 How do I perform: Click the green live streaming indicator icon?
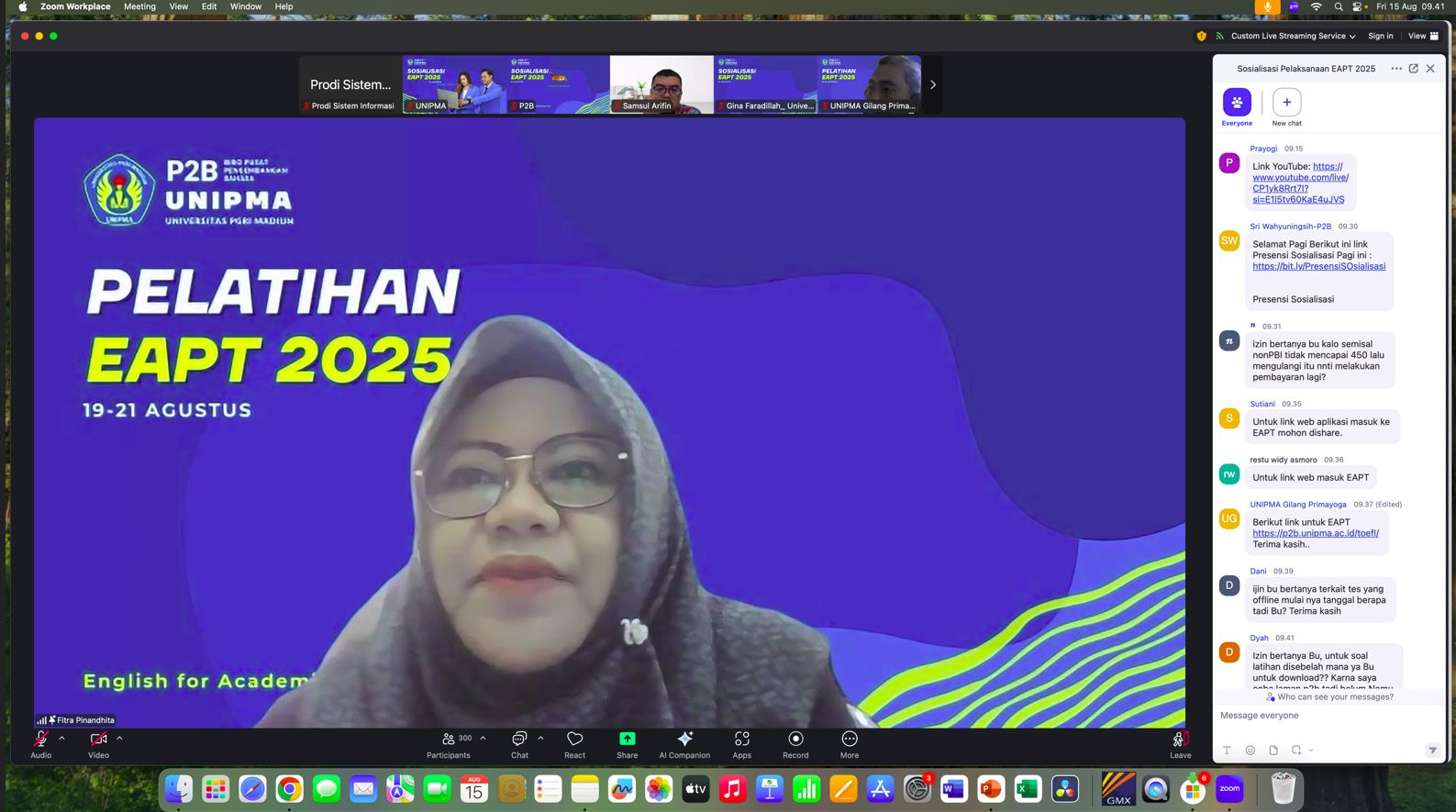point(1219,36)
